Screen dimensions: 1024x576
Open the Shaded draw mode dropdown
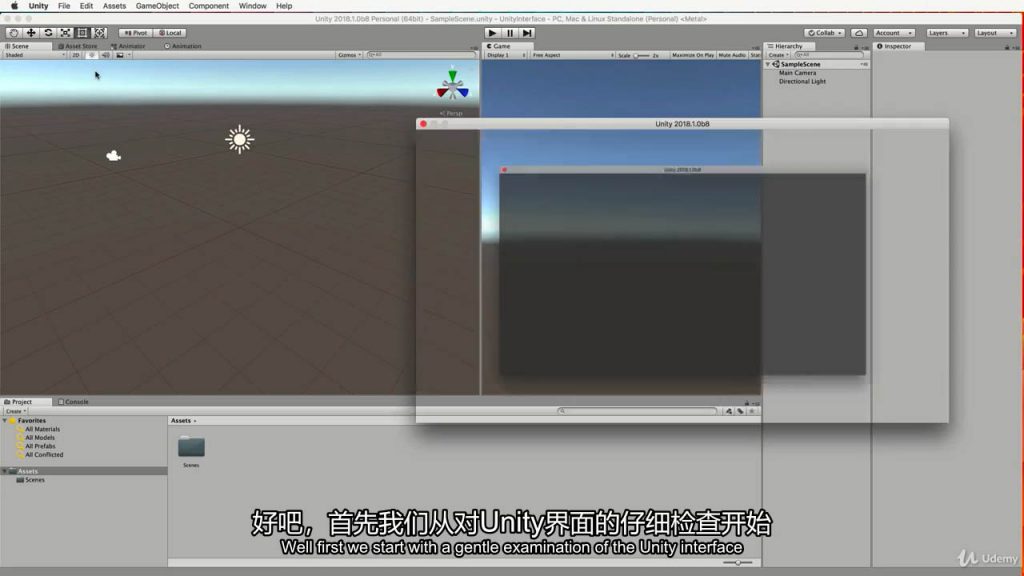click(x=35, y=56)
